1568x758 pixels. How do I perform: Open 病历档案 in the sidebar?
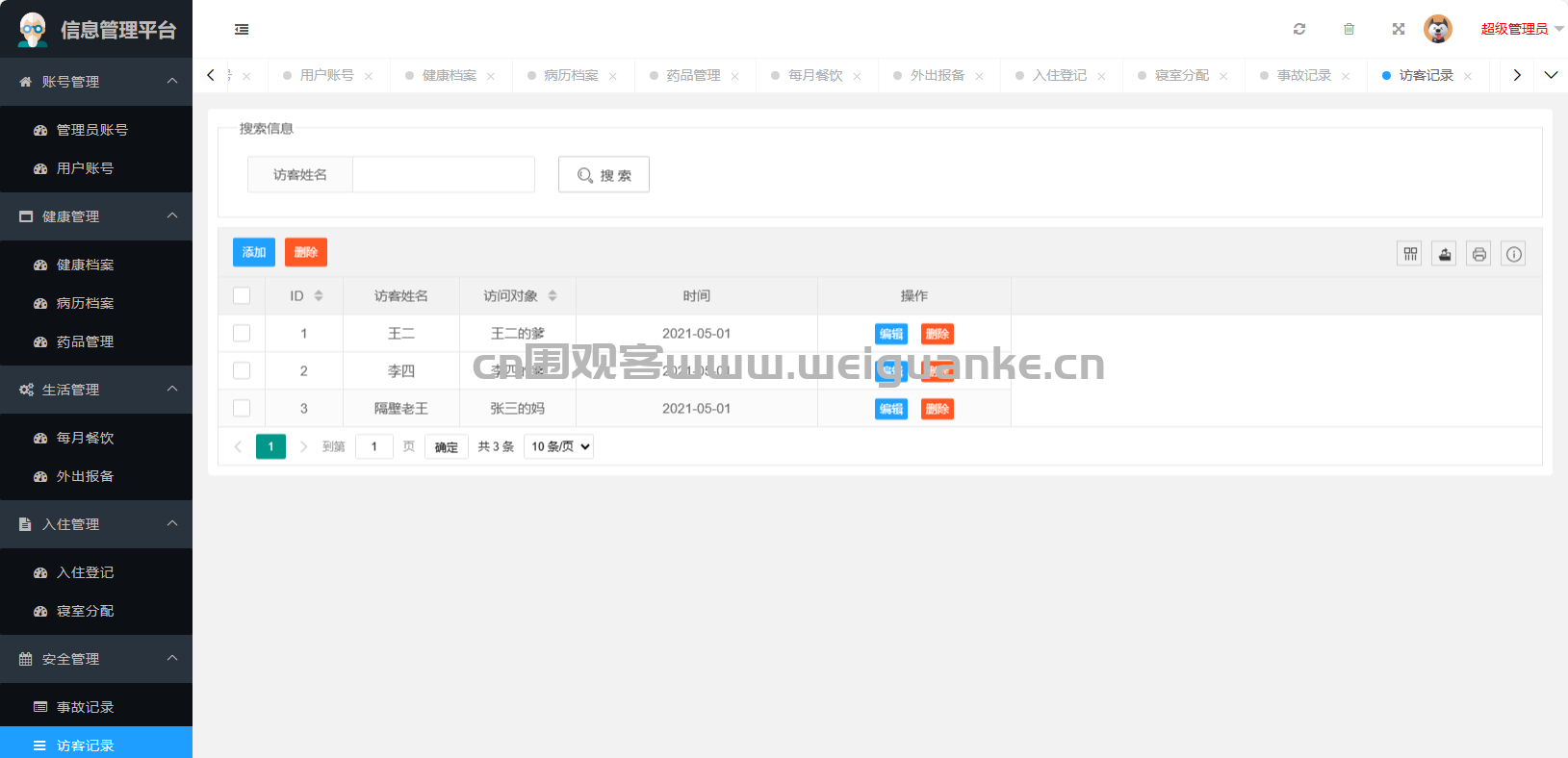[x=96, y=303]
